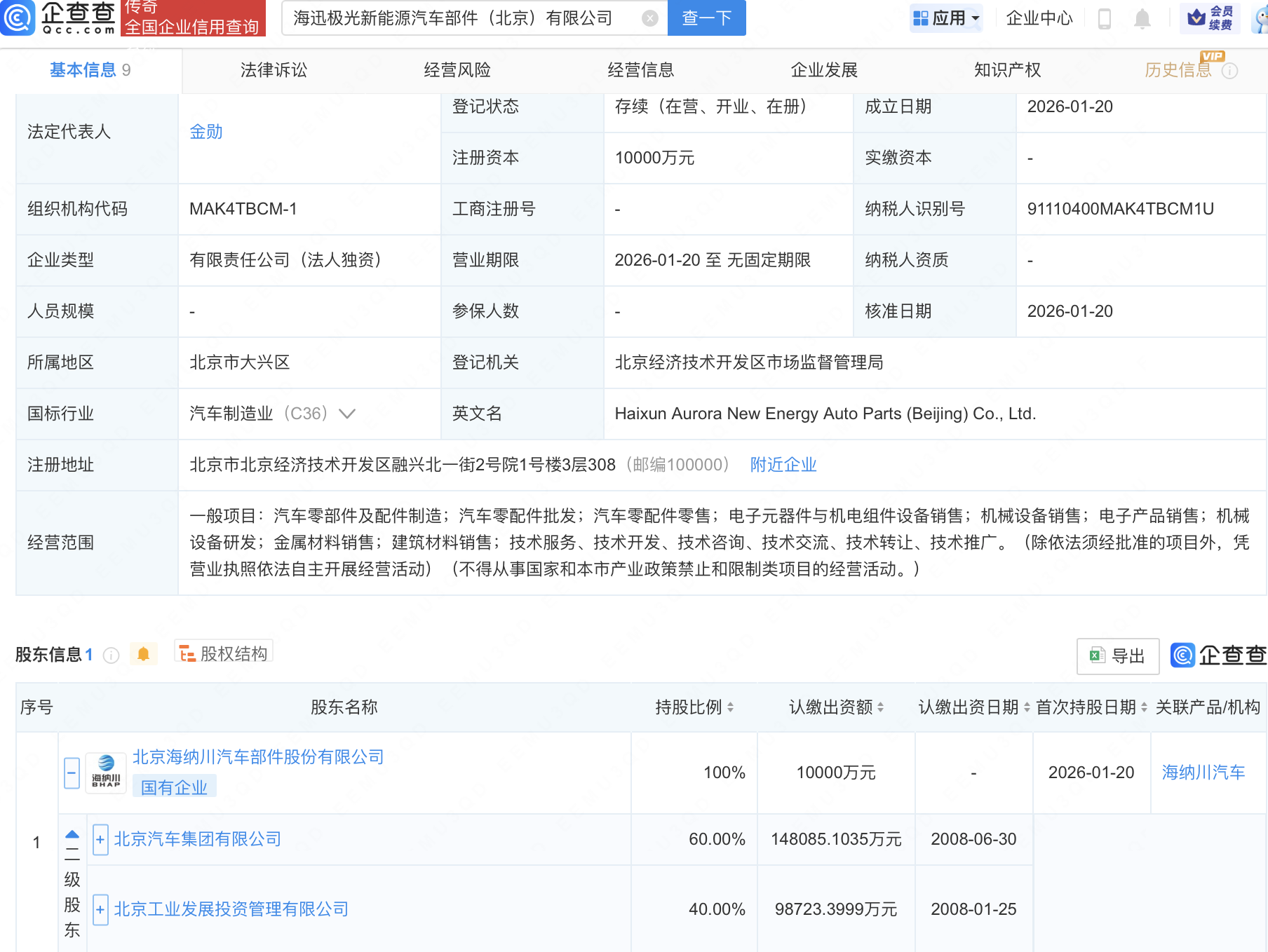The height and width of the screenshot is (952, 1268).
Task: Click the Qichacha logo in the header
Action: point(60,18)
